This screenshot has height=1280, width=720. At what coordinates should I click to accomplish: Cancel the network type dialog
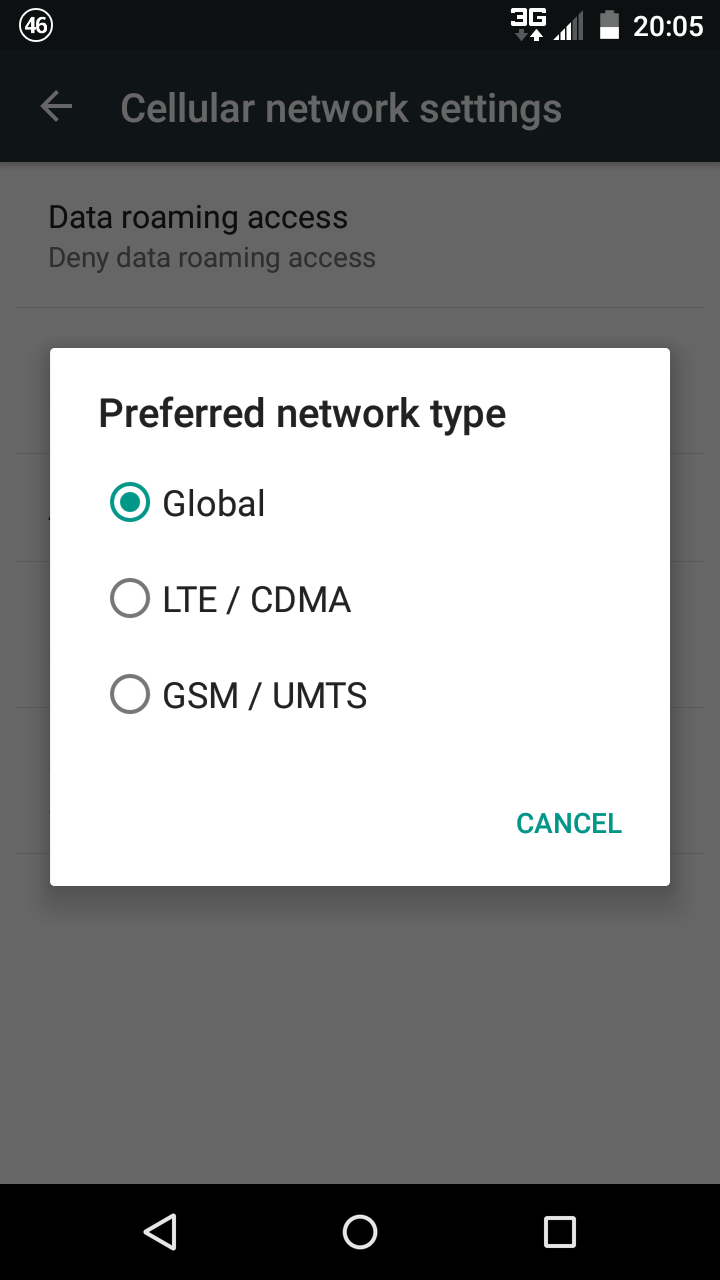coord(568,823)
